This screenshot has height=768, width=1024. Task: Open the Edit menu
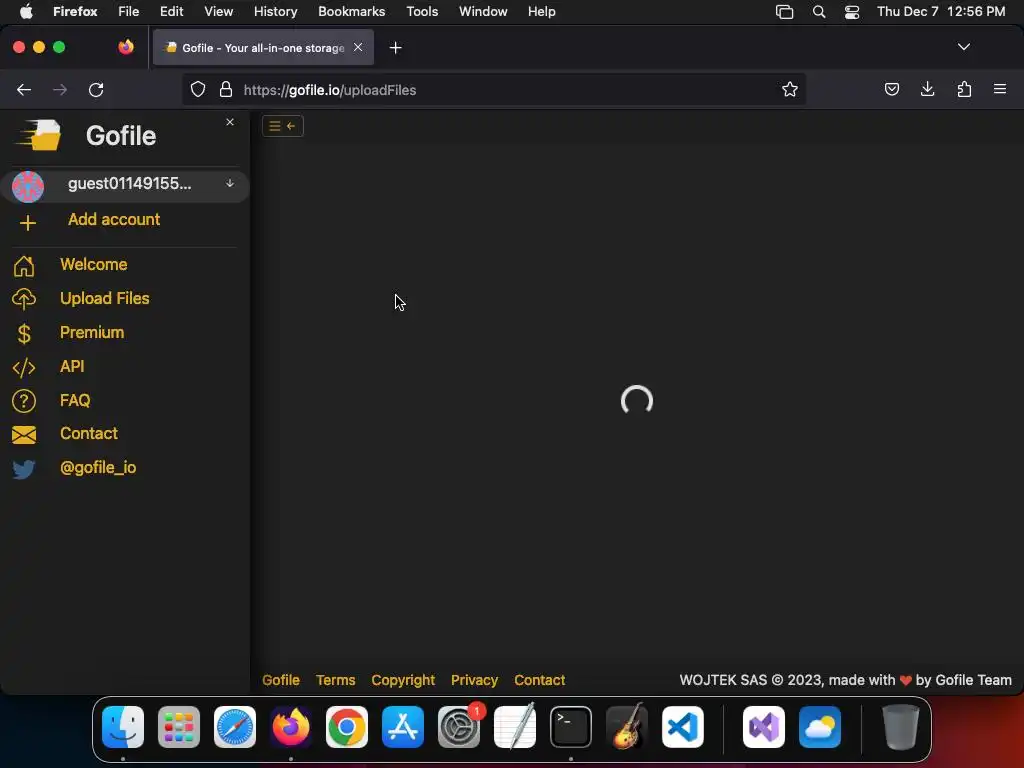point(171,12)
